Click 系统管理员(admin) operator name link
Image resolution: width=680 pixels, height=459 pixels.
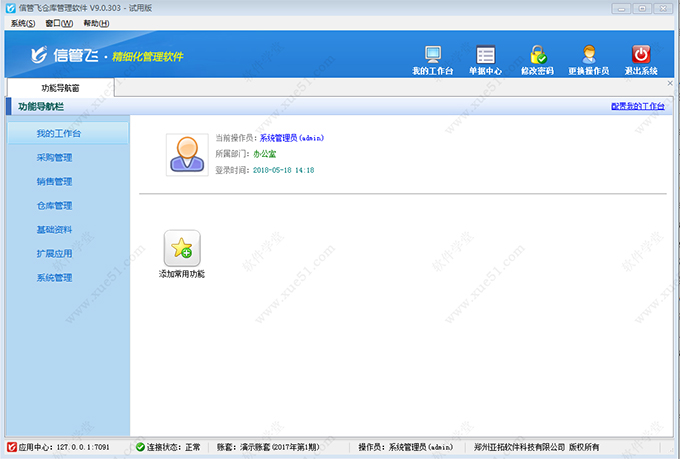click(x=292, y=138)
